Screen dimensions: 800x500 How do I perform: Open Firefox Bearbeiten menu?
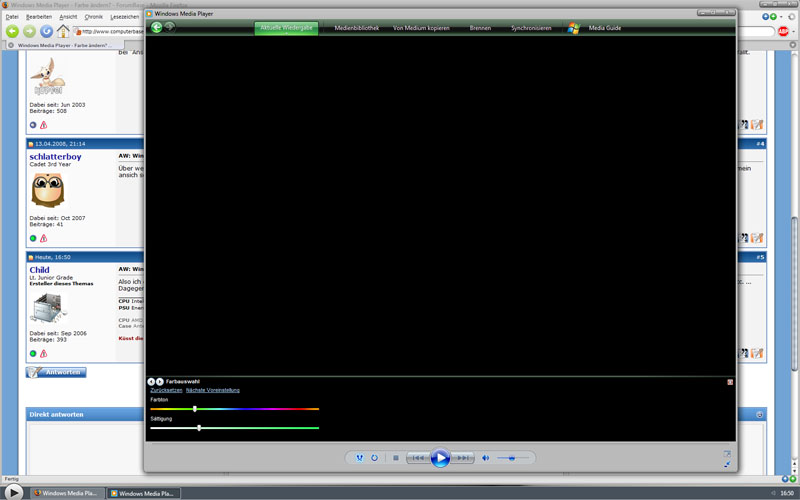[x=39, y=17]
